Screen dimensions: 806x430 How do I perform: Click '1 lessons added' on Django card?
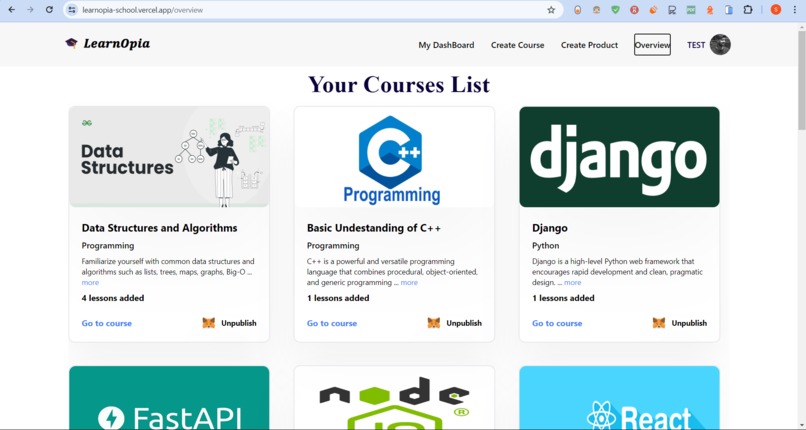point(563,298)
